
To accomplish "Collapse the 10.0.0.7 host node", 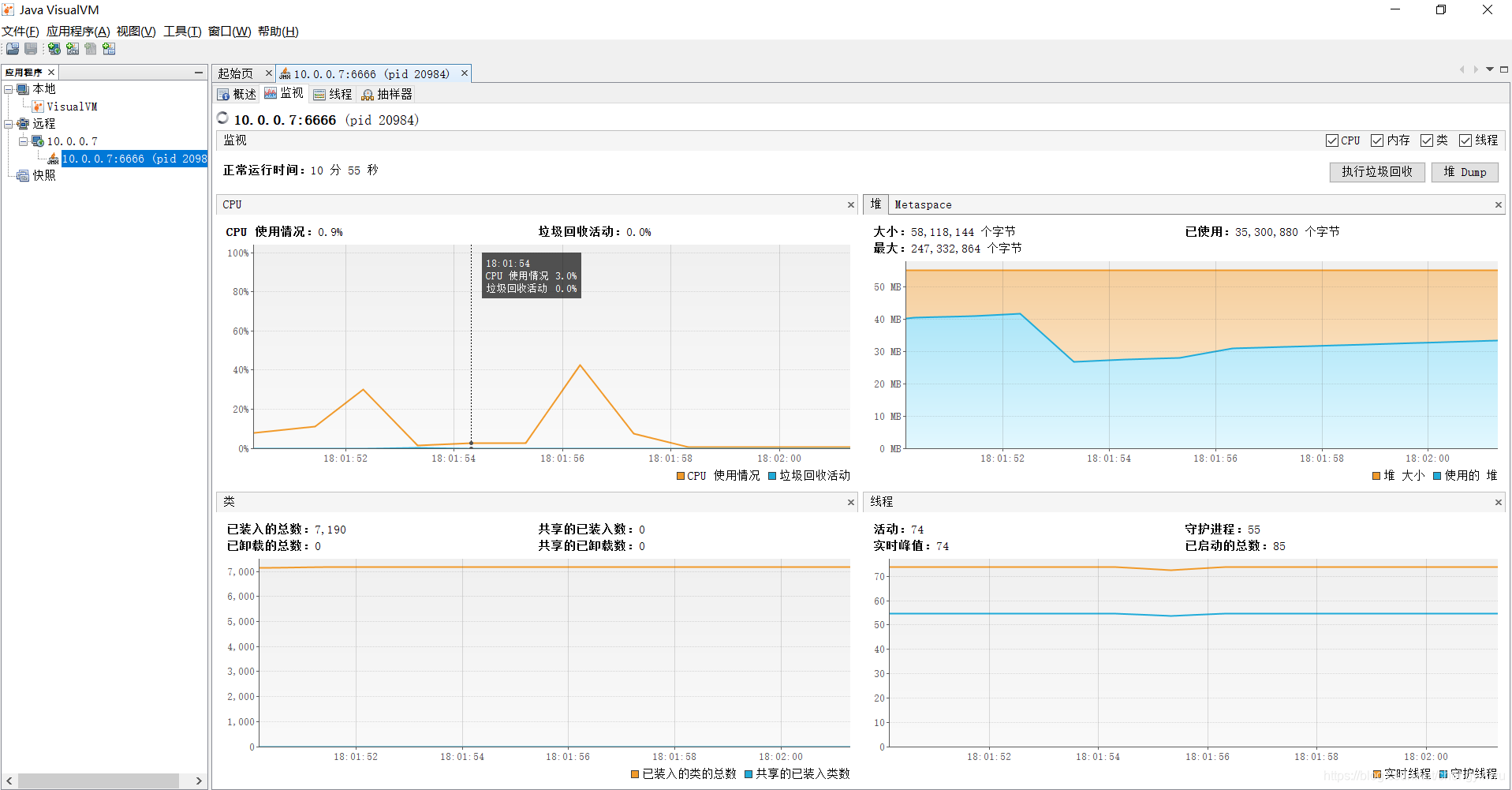I will pyautogui.click(x=23, y=141).
